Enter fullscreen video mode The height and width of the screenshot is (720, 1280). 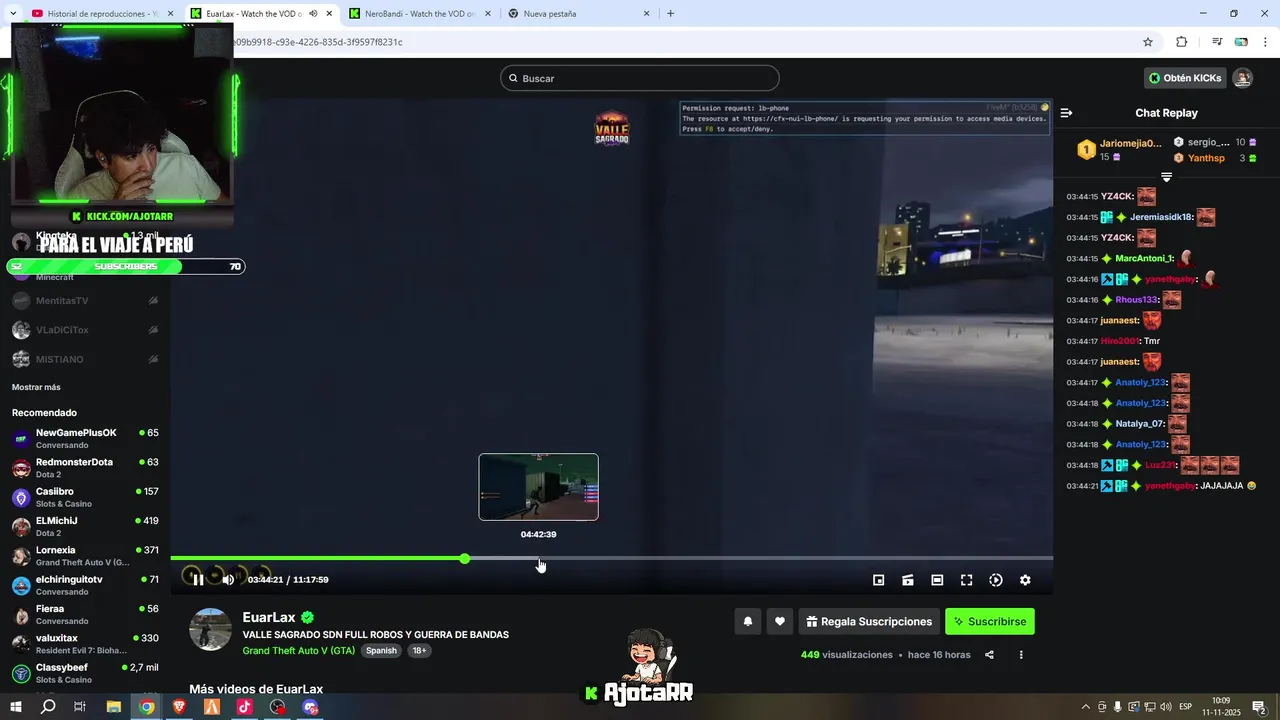coord(967,580)
